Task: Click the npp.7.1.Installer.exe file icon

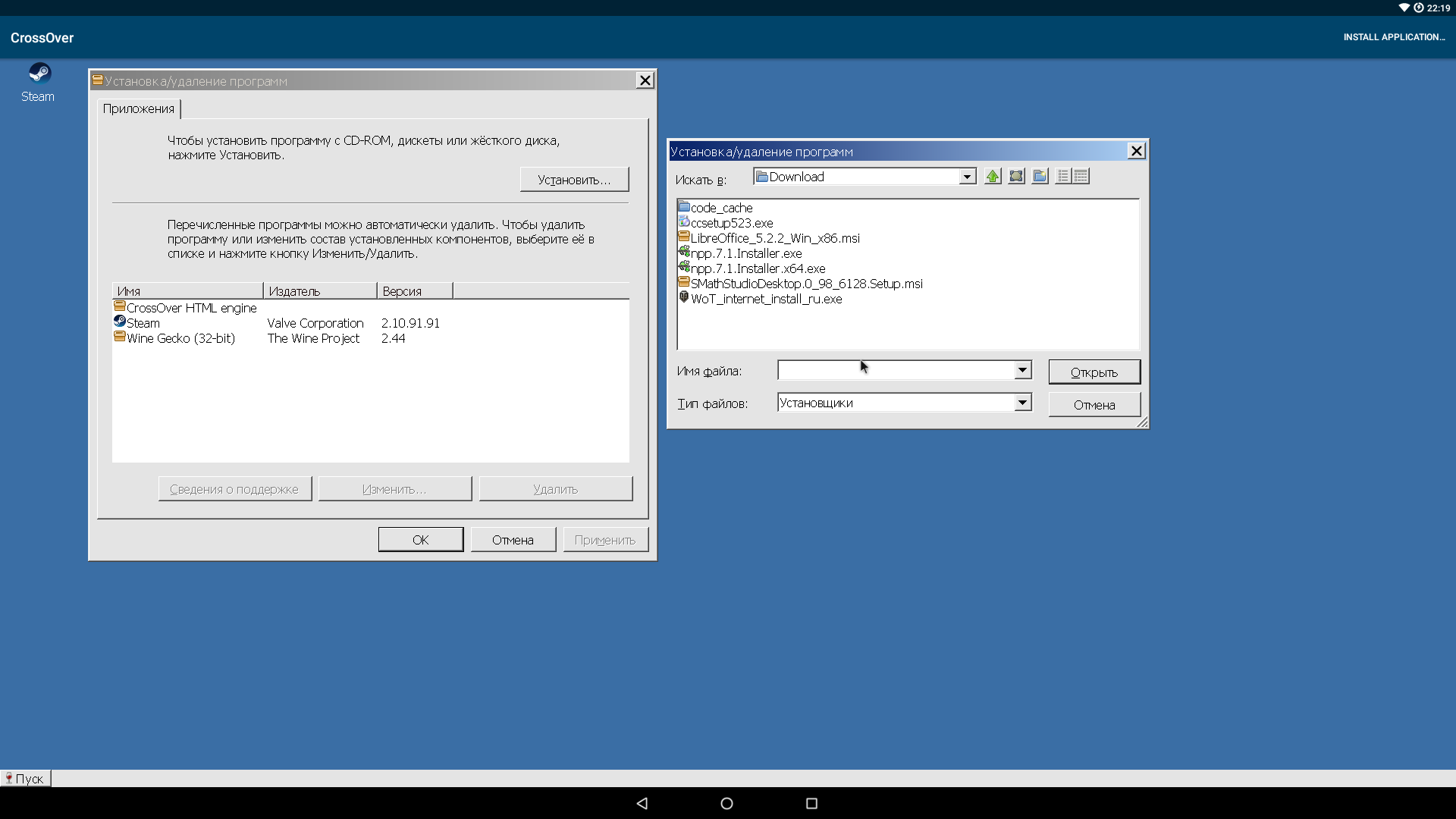Action: [x=685, y=253]
